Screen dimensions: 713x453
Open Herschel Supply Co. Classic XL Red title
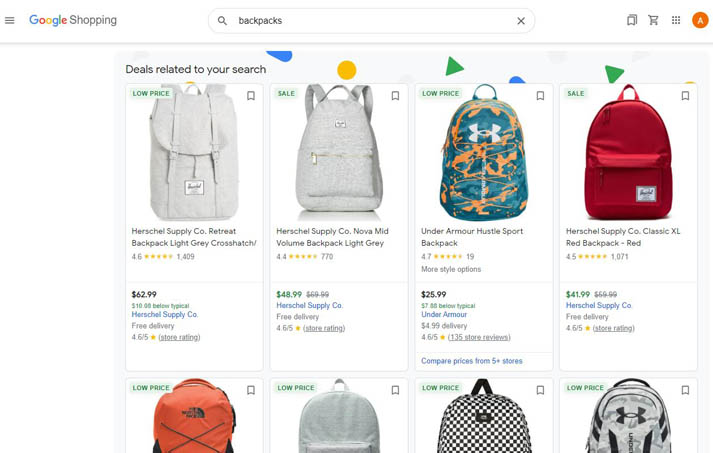pos(623,237)
